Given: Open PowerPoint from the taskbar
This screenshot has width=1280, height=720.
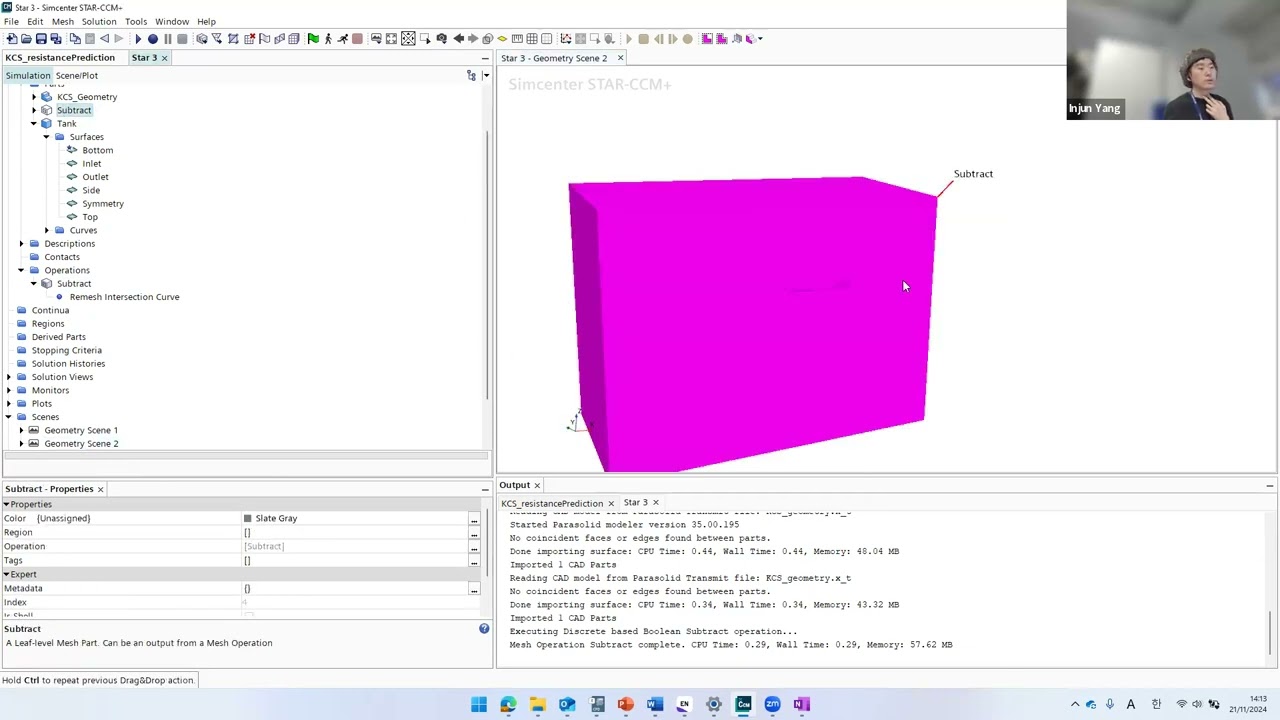Looking at the screenshot, I should pyautogui.click(x=625, y=704).
